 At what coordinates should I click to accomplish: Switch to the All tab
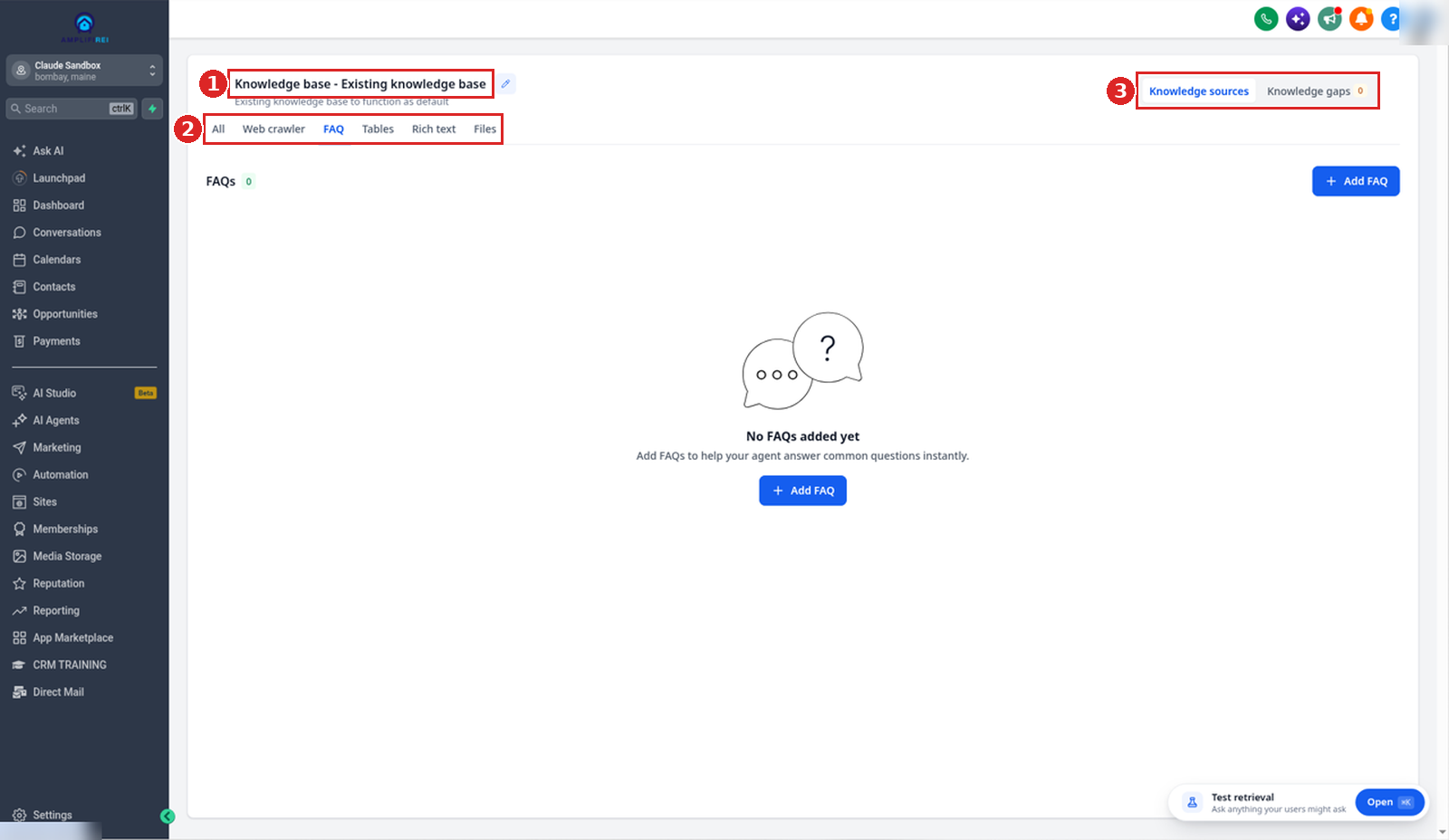pyautogui.click(x=218, y=129)
